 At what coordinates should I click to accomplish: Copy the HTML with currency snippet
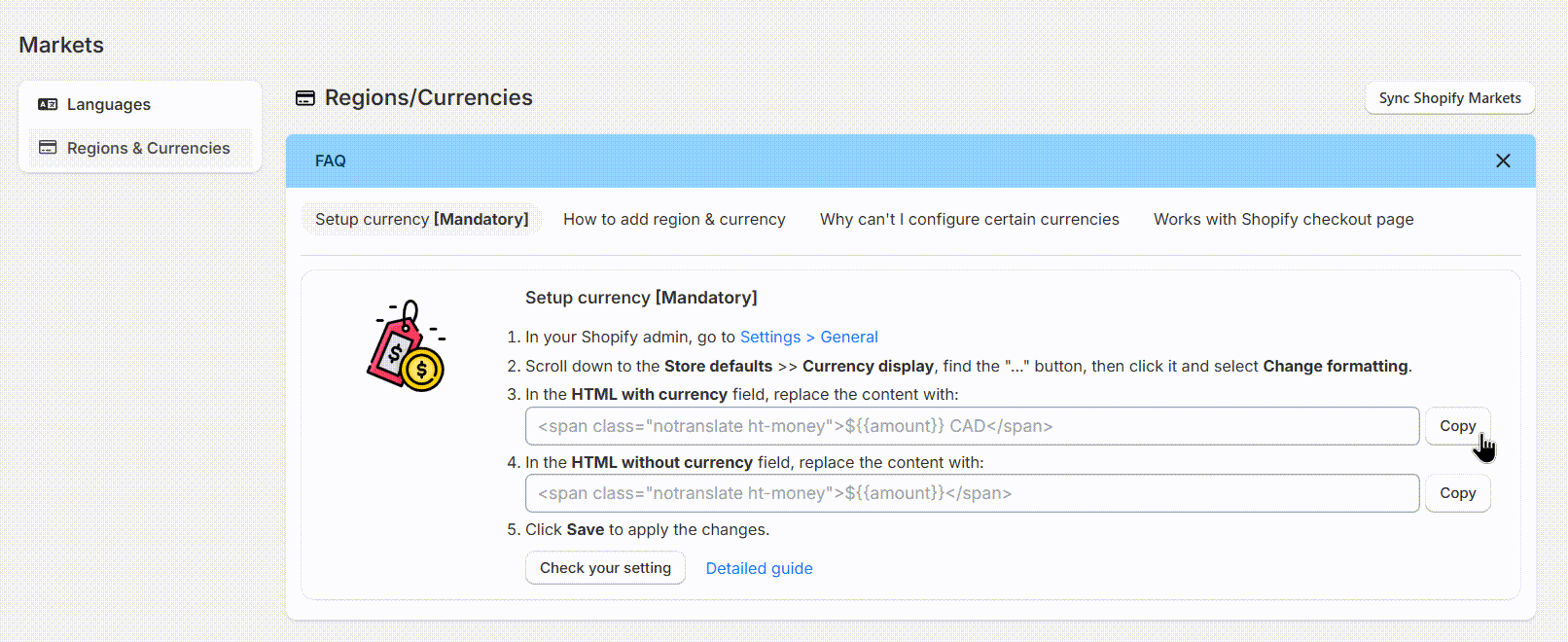[1457, 426]
